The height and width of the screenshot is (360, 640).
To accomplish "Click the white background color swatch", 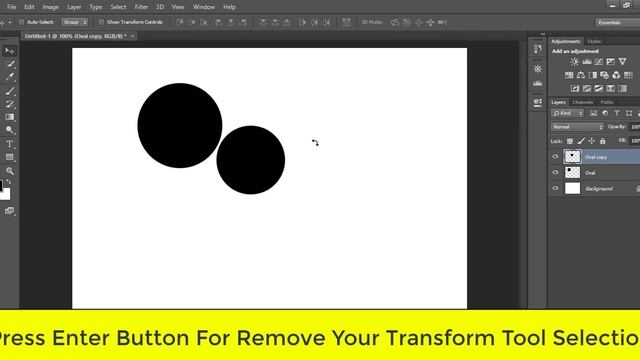I will pos(6,196).
